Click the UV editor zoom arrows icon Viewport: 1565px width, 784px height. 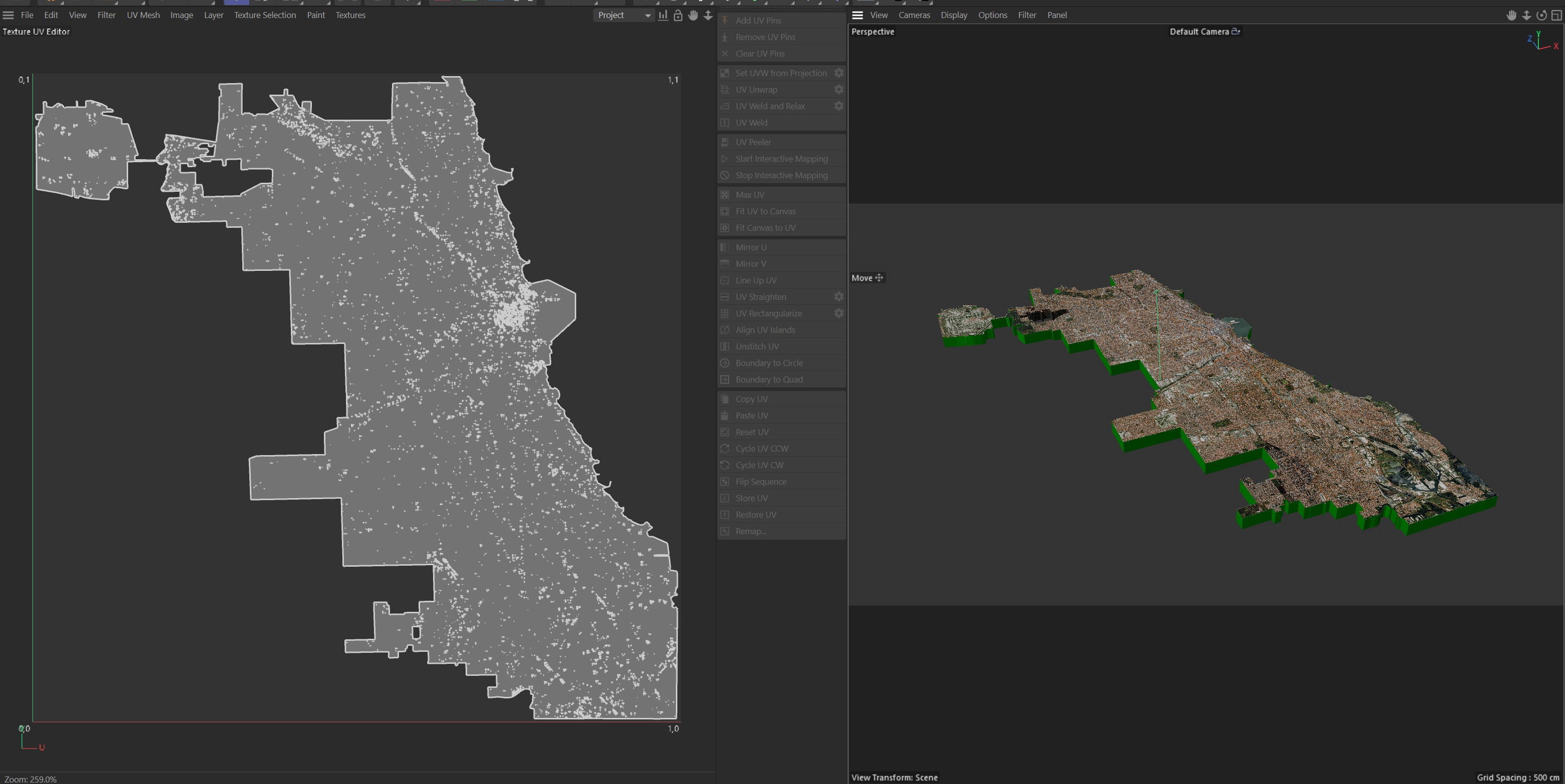[x=708, y=15]
